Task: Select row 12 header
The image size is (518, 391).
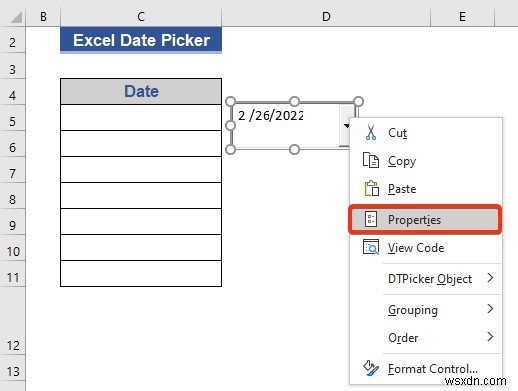Action: [x=12, y=320]
